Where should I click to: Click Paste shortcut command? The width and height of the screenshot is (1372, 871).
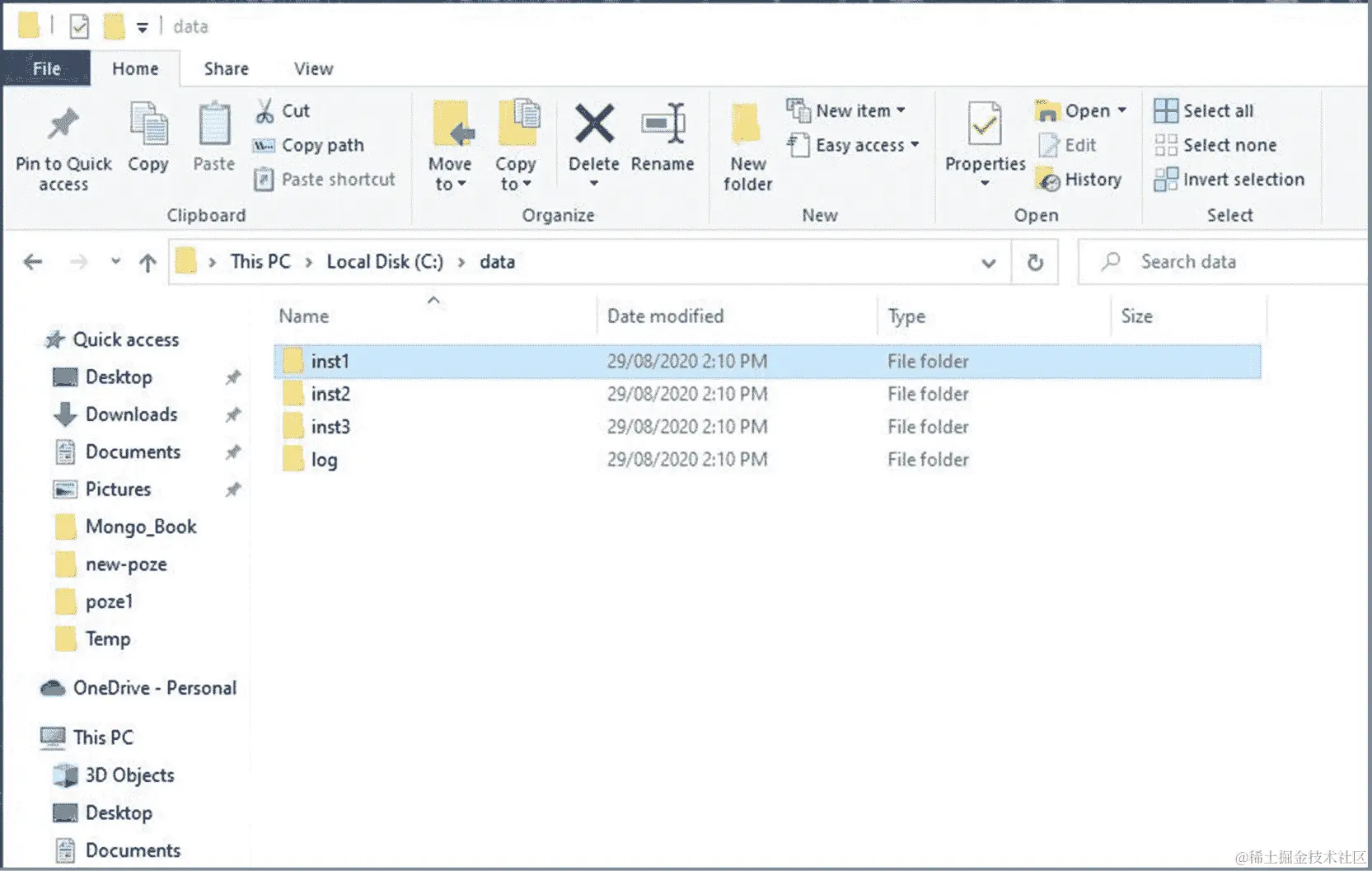point(325,180)
